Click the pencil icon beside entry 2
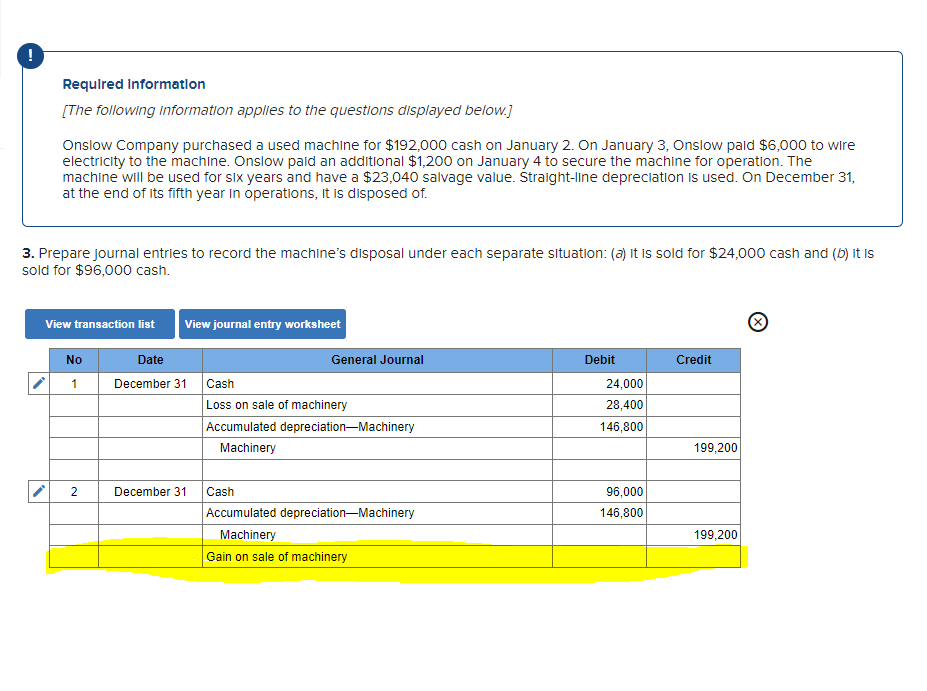Image resolution: width=927 pixels, height=691 pixels. (37, 491)
